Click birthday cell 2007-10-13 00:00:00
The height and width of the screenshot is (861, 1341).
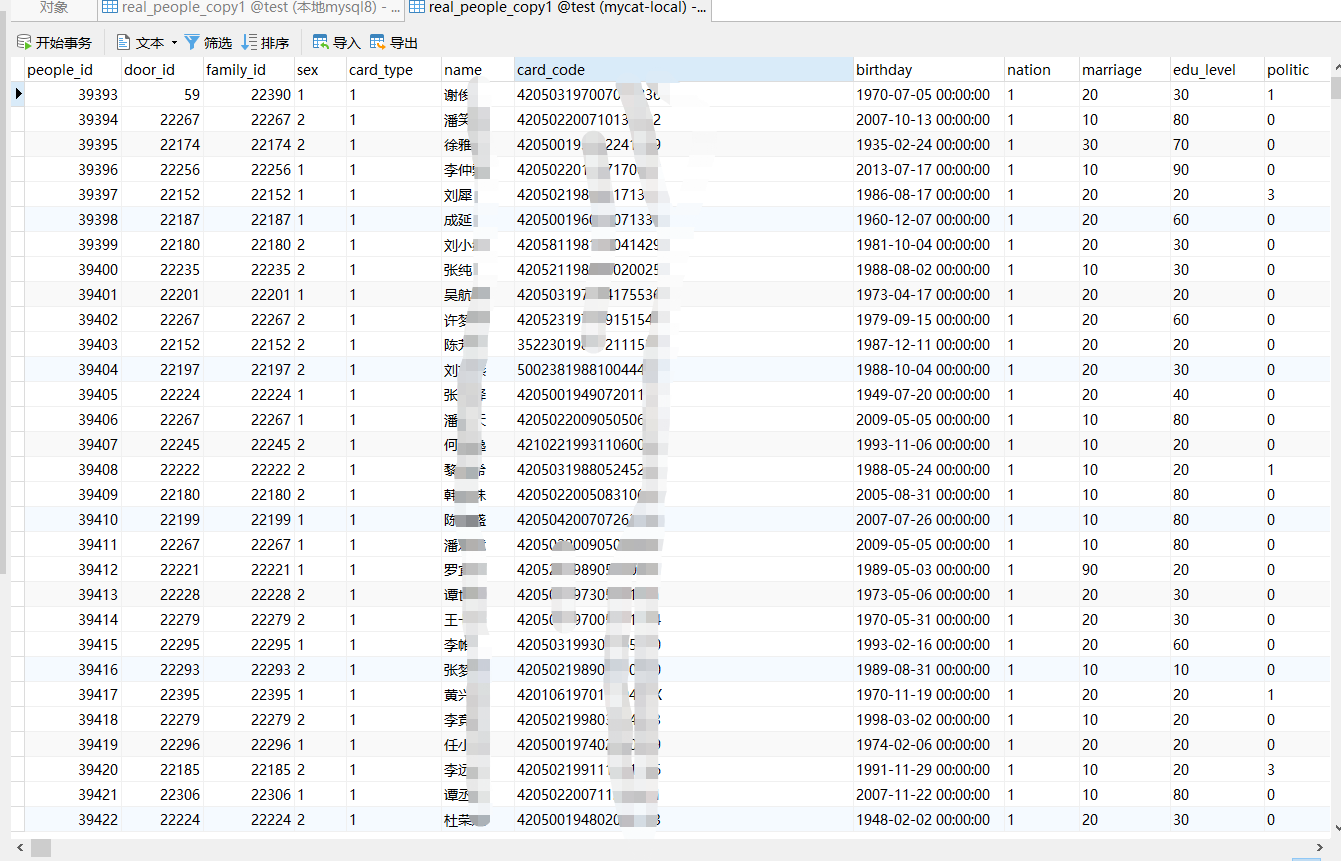[x=929, y=120]
